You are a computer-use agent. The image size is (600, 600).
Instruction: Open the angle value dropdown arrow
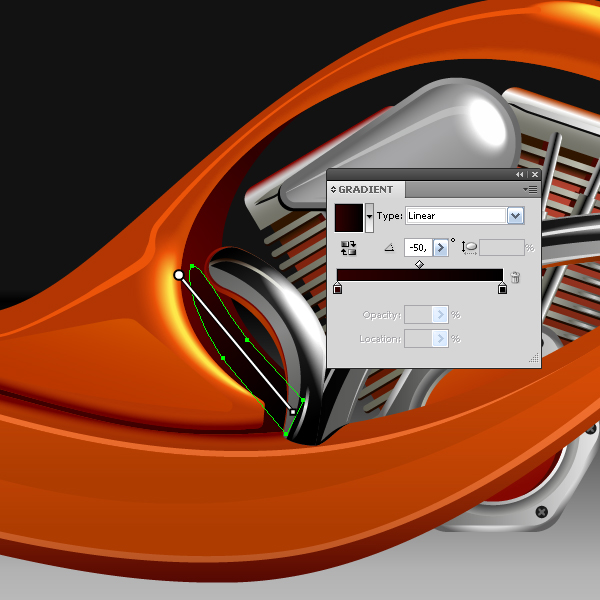[x=440, y=248]
